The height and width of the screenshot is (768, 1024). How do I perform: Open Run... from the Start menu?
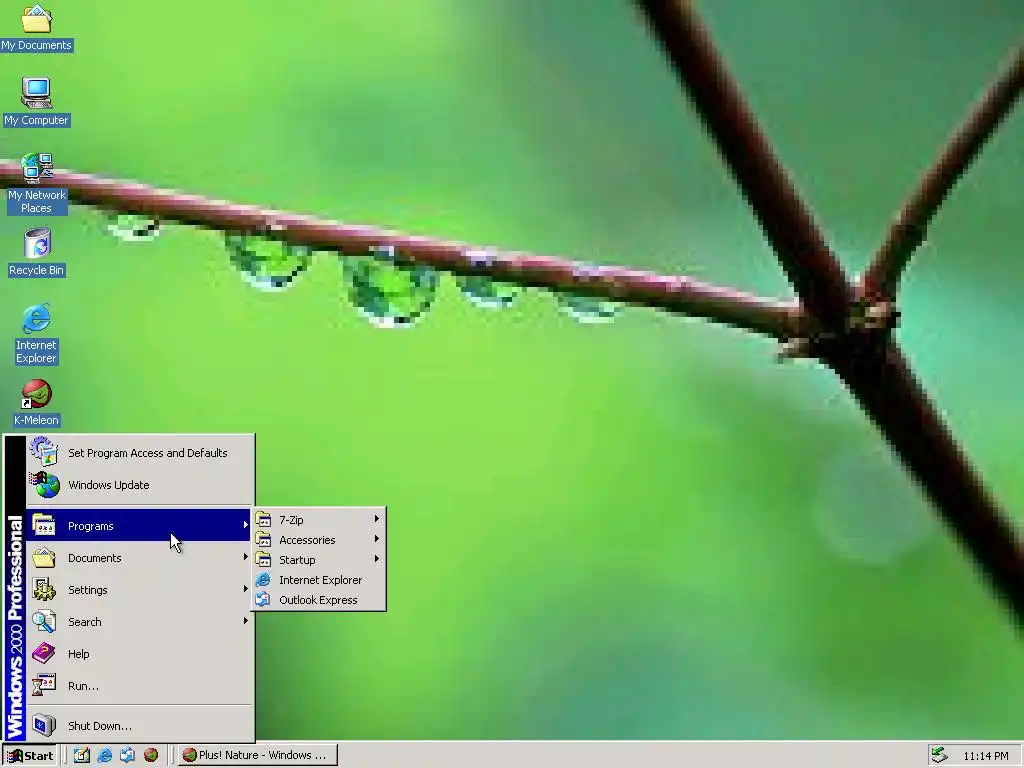(140, 686)
